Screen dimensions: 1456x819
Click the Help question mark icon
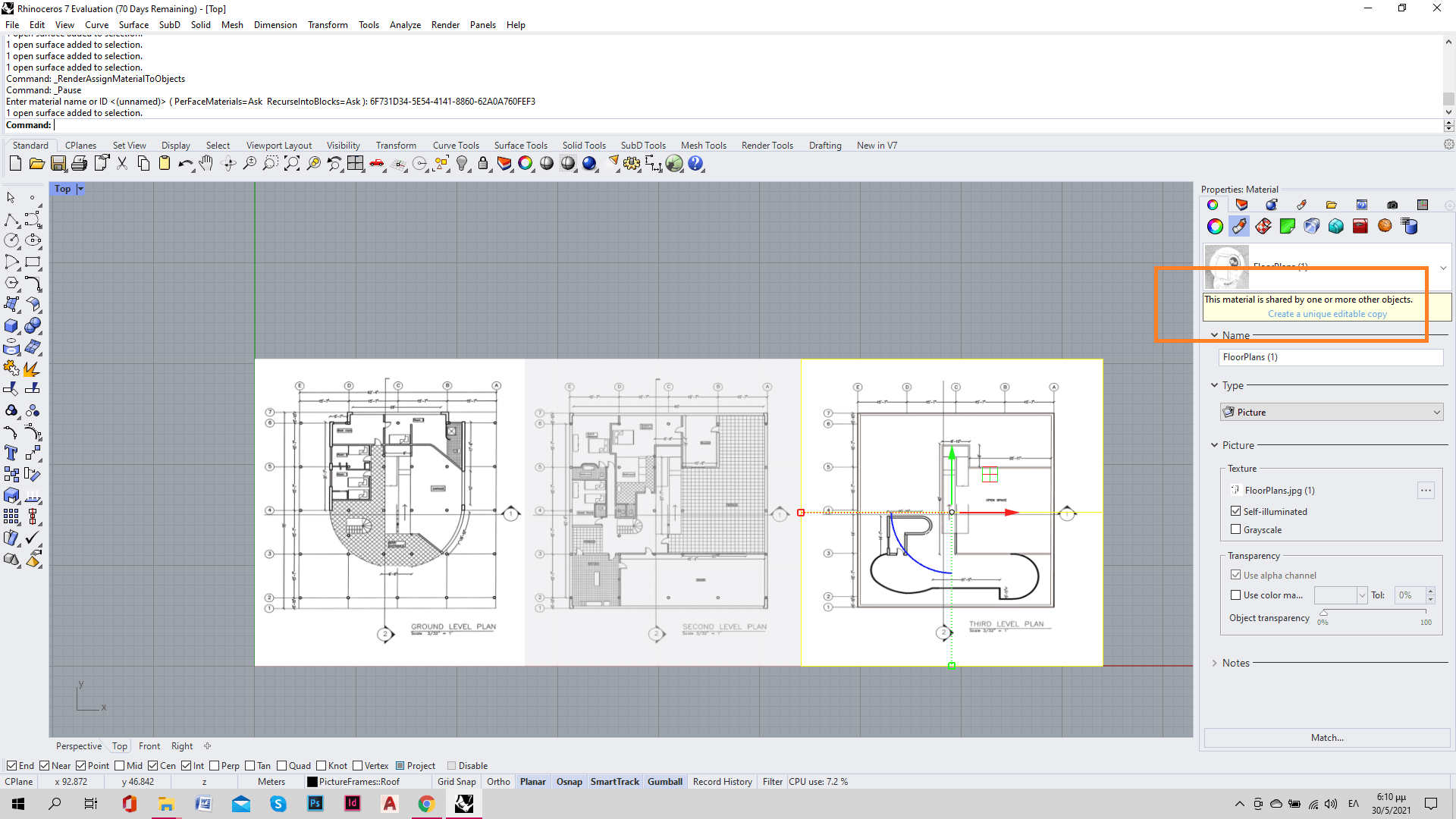[695, 163]
